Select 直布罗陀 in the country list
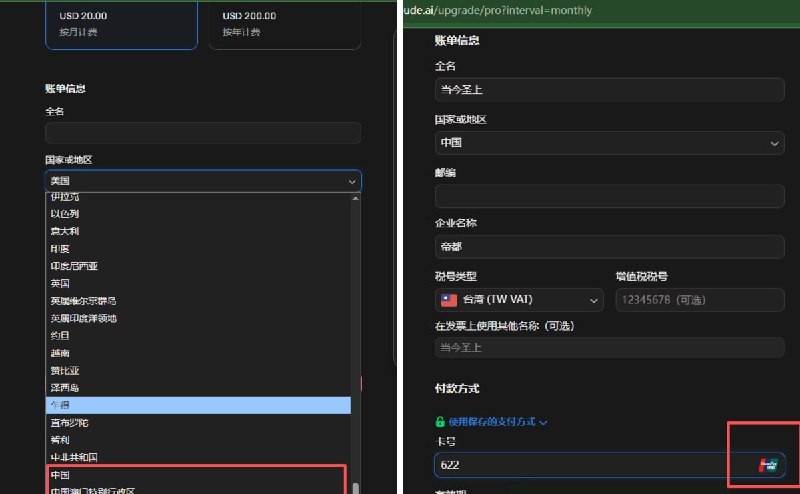 [x=198, y=423]
